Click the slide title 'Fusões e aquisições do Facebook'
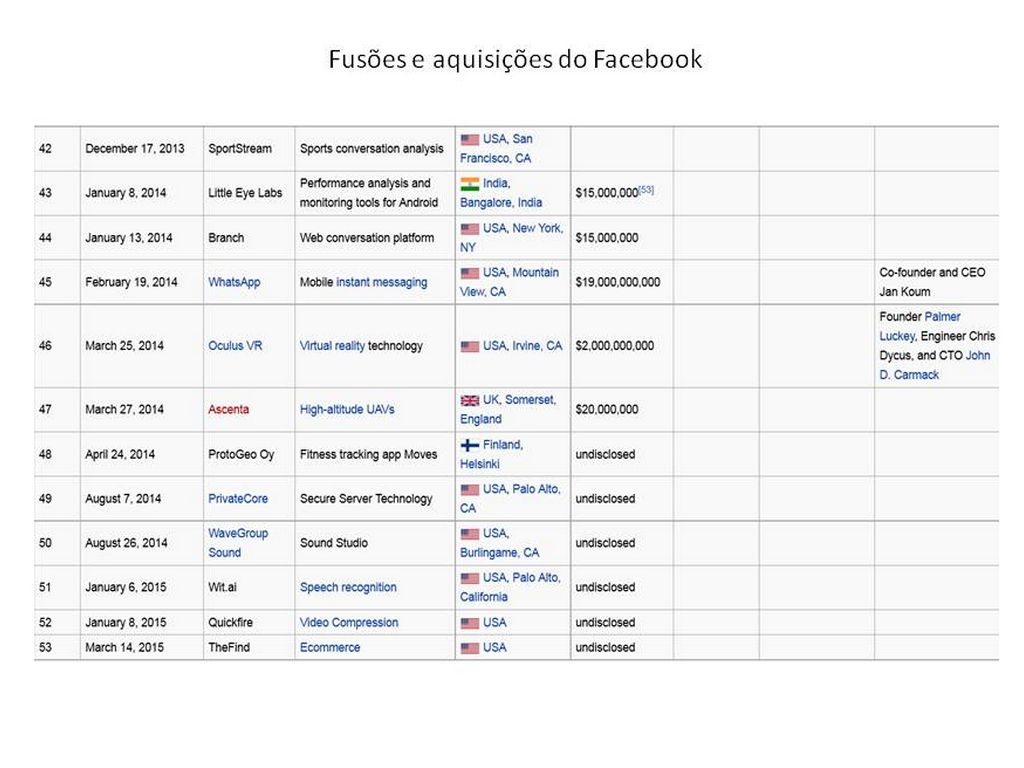 click(515, 60)
